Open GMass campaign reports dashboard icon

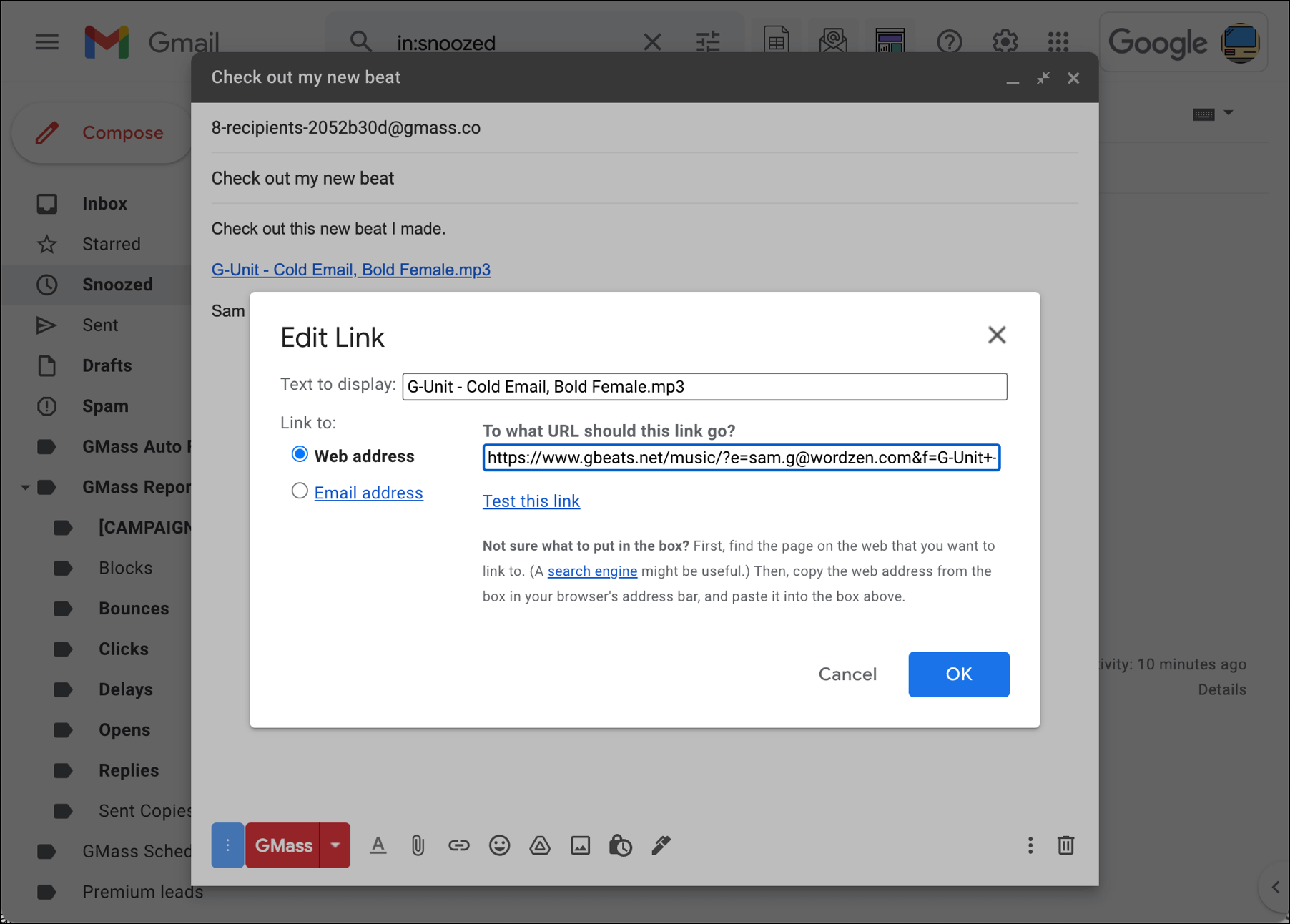[890, 41]
